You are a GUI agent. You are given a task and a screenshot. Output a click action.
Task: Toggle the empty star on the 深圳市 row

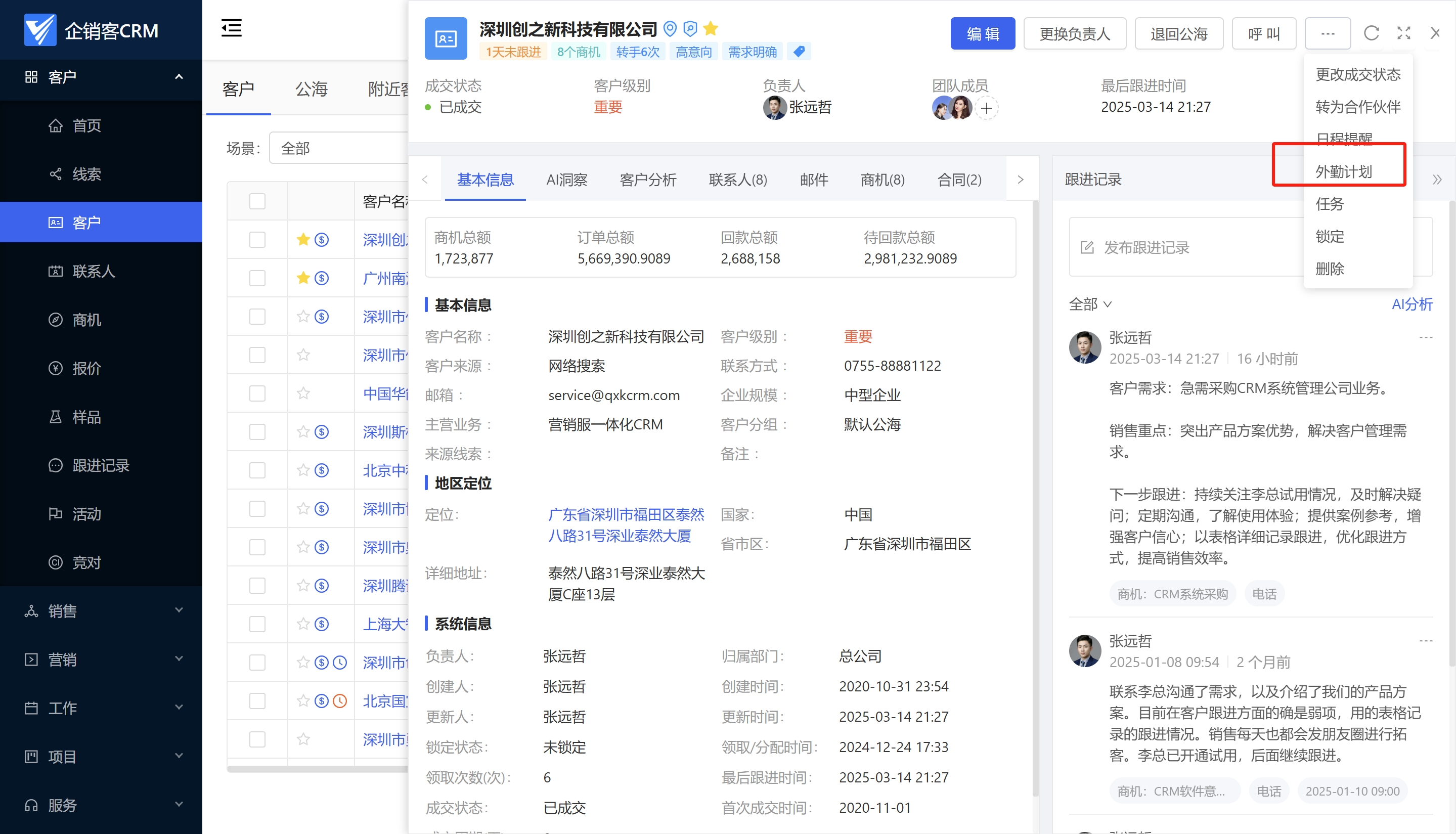(x=303, y=317)
